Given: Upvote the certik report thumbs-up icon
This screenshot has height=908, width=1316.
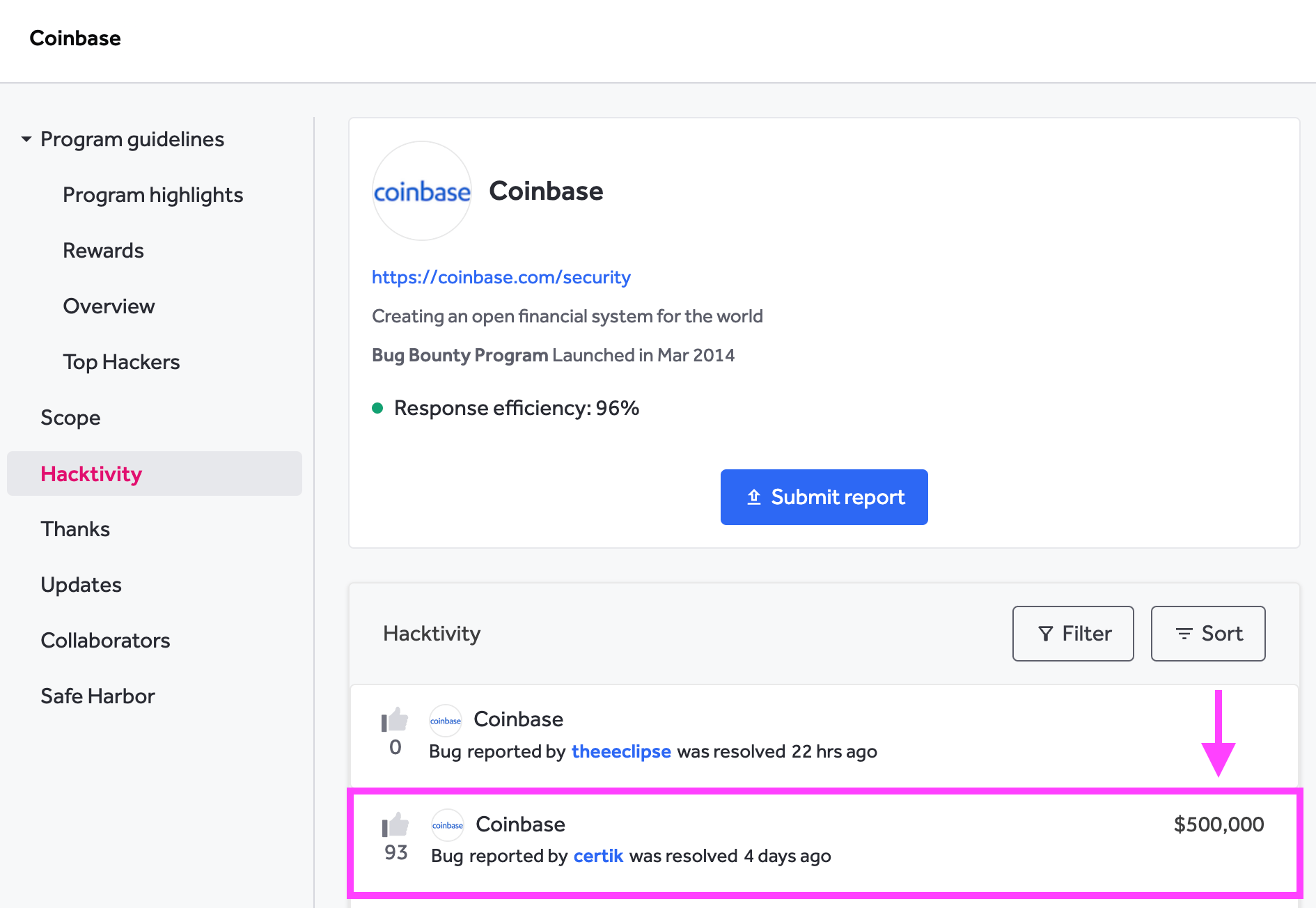Looking at the screenshot, I should point(395,825).
